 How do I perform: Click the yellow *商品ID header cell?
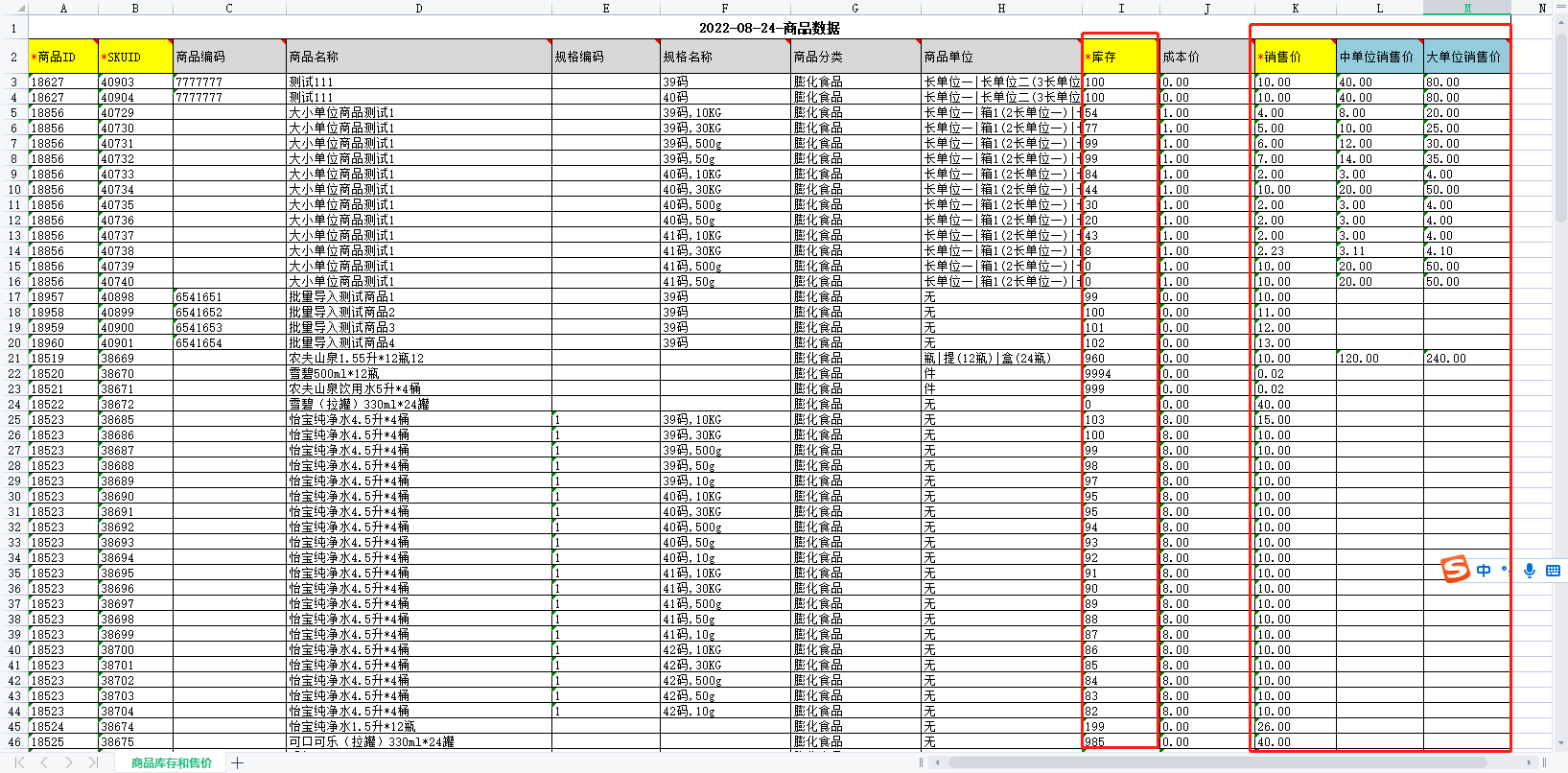(x=63, y=57)
